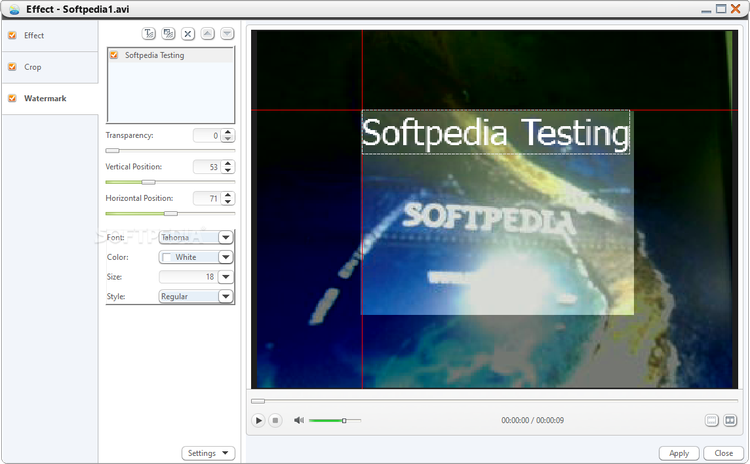Image resolution: width=750 pixels, height=464 pixels.
Task: Select the Softpedia Testing watermark text in preview
Action: [x=496, y=133]
